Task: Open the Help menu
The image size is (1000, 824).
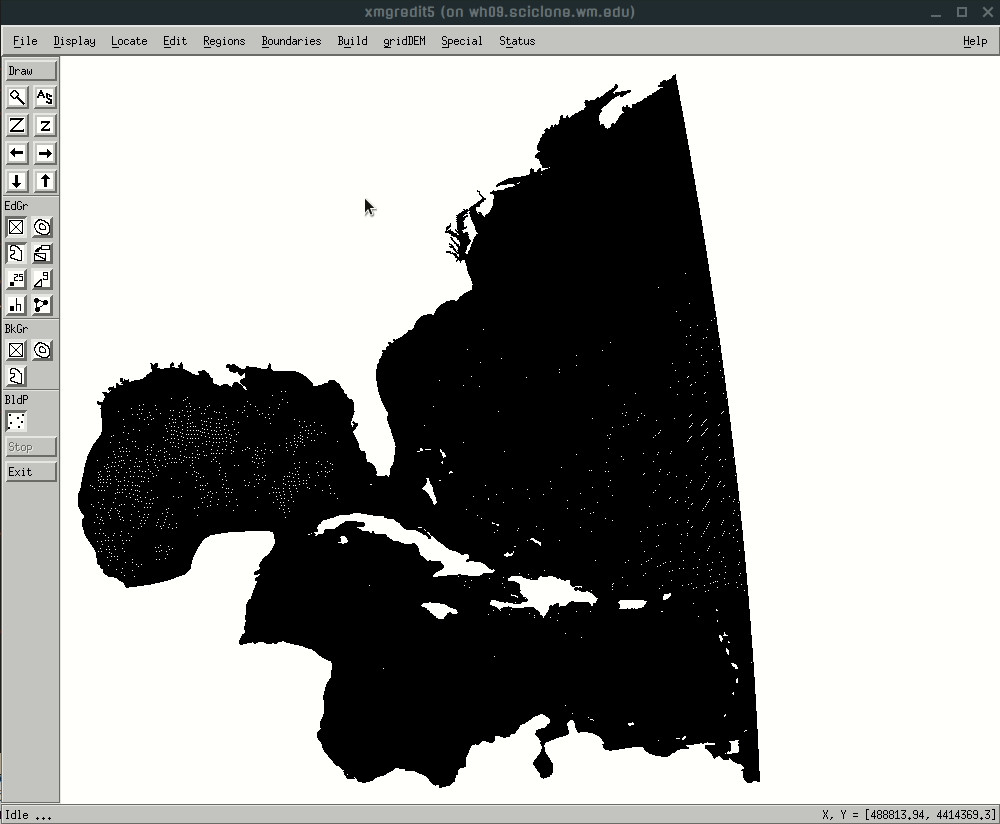Action: [974, 41]
